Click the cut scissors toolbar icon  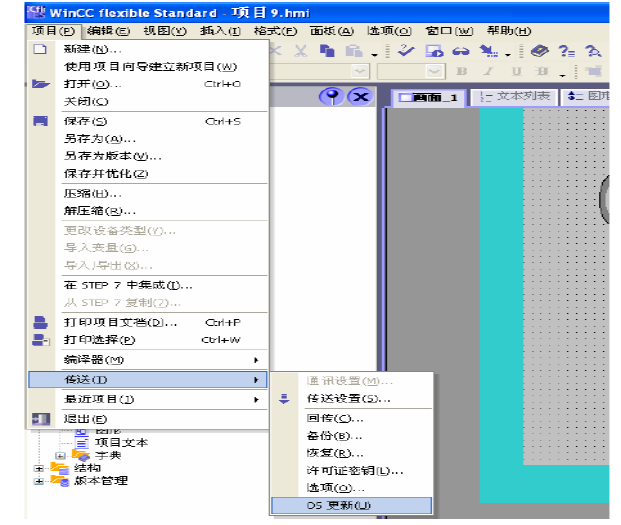click(301, 51)
